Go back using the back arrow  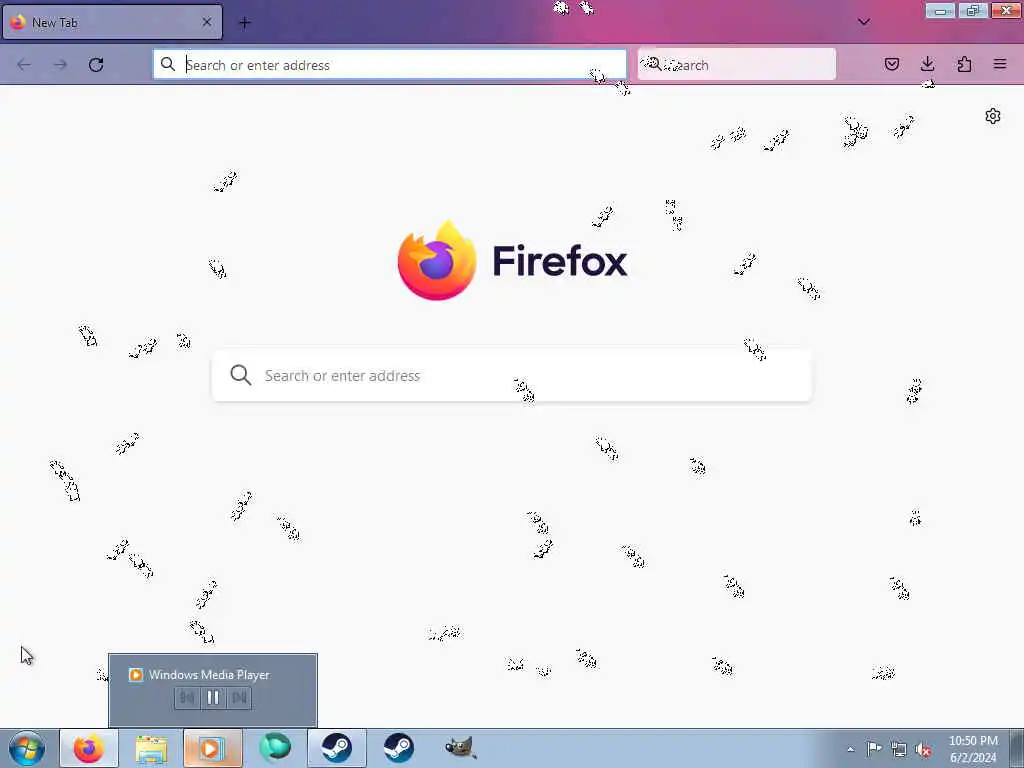click(x=24, y=65)
